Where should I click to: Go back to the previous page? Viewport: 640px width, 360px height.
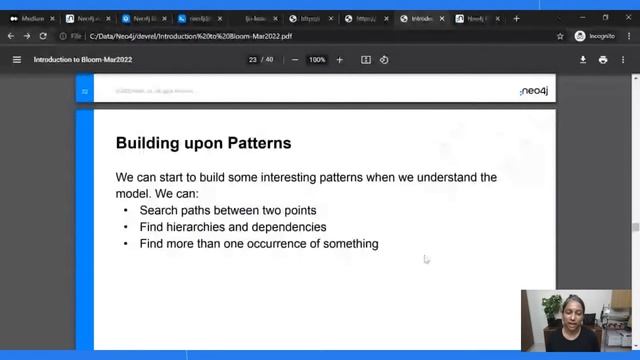click(11, 36)
